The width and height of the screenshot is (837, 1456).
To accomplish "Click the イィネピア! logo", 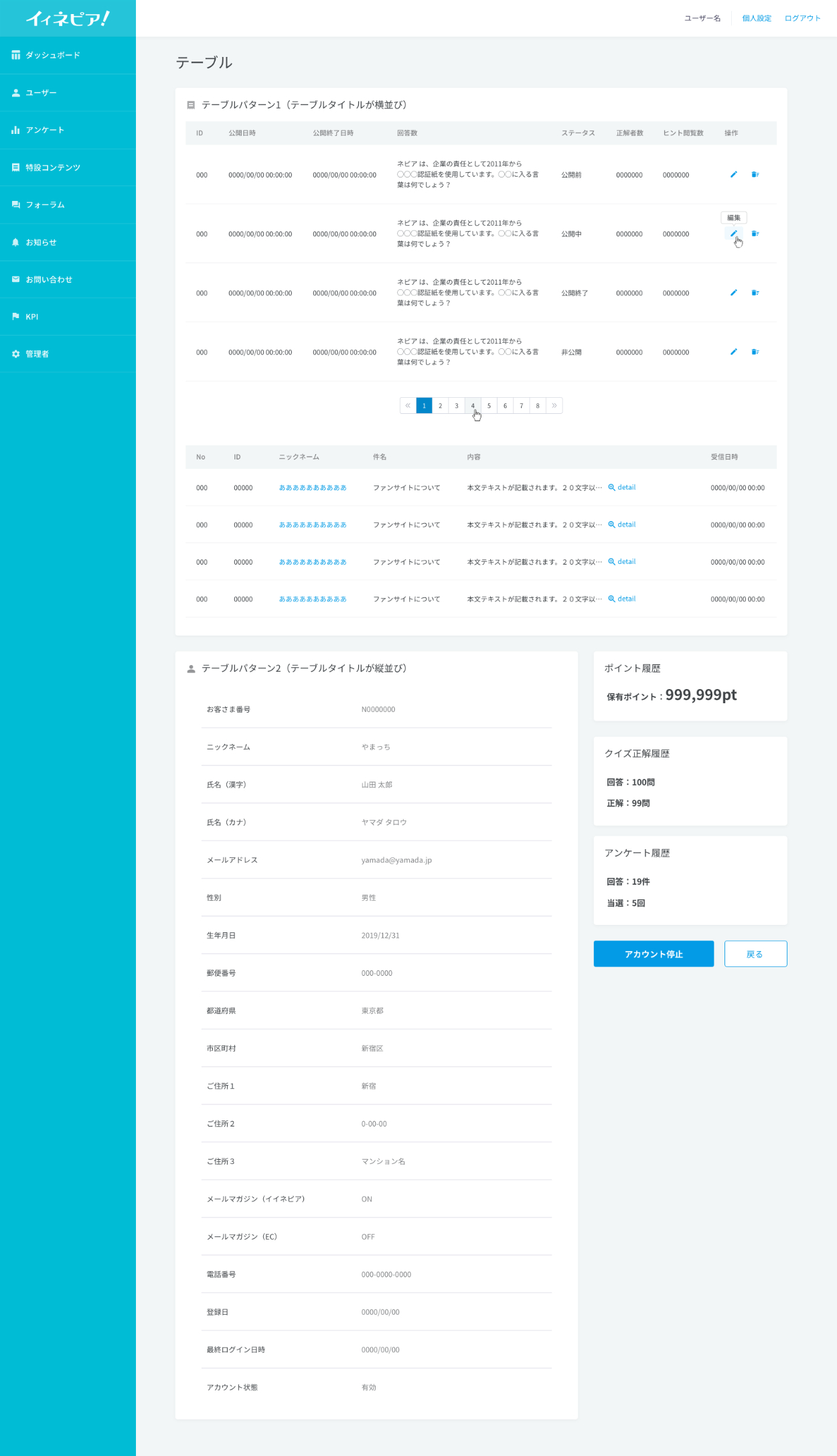I will (68, 19).
